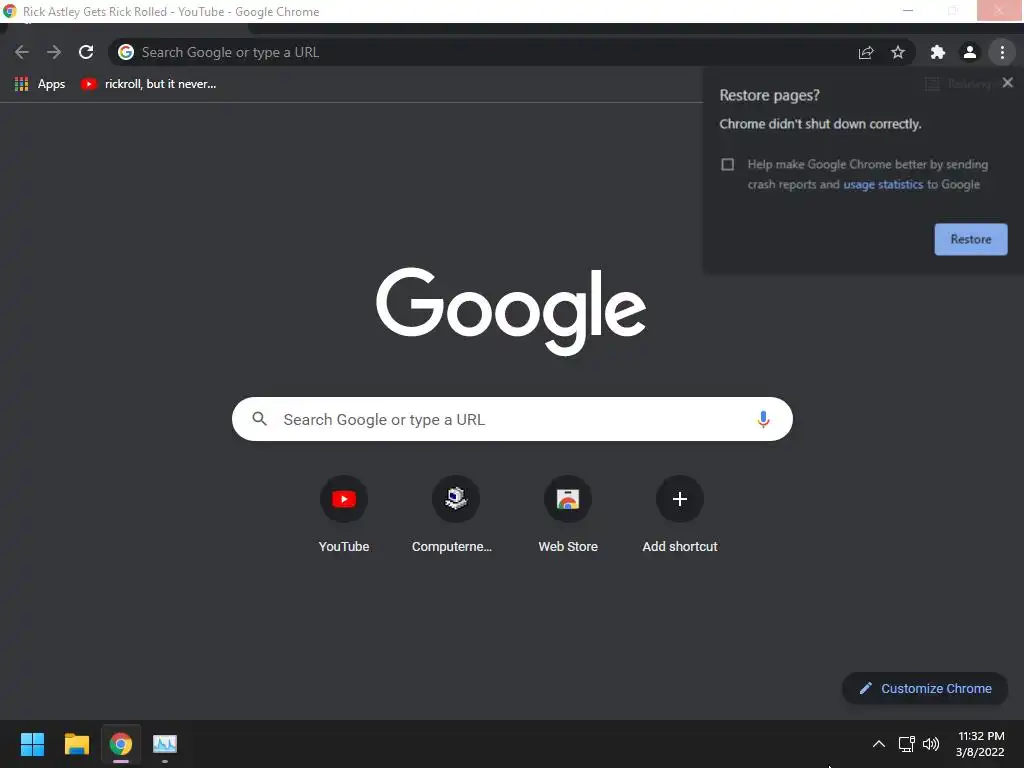
Task: Share this page icon in address bar
Action: 866,52
